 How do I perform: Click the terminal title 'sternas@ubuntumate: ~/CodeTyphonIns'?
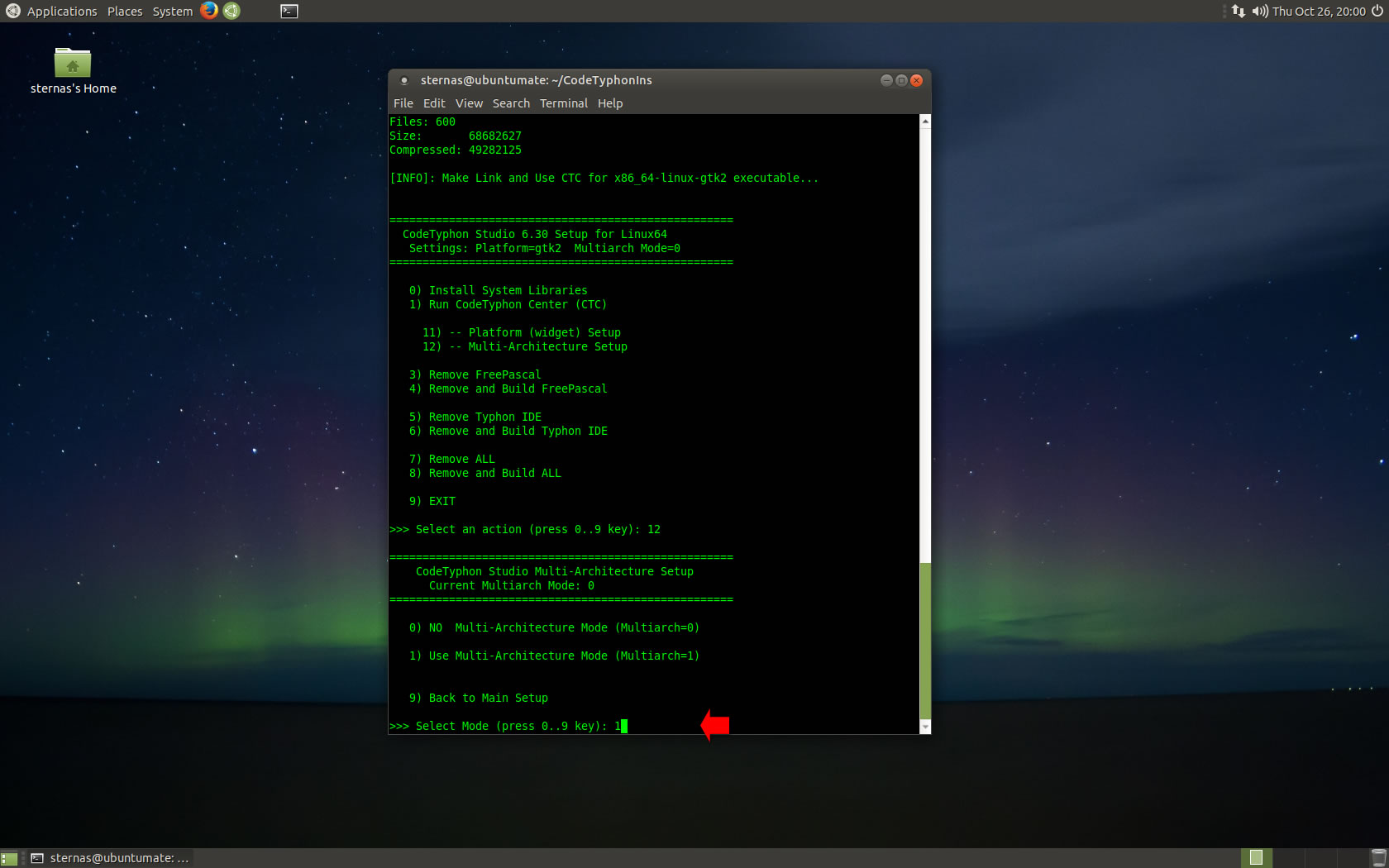tap(536, 80)
